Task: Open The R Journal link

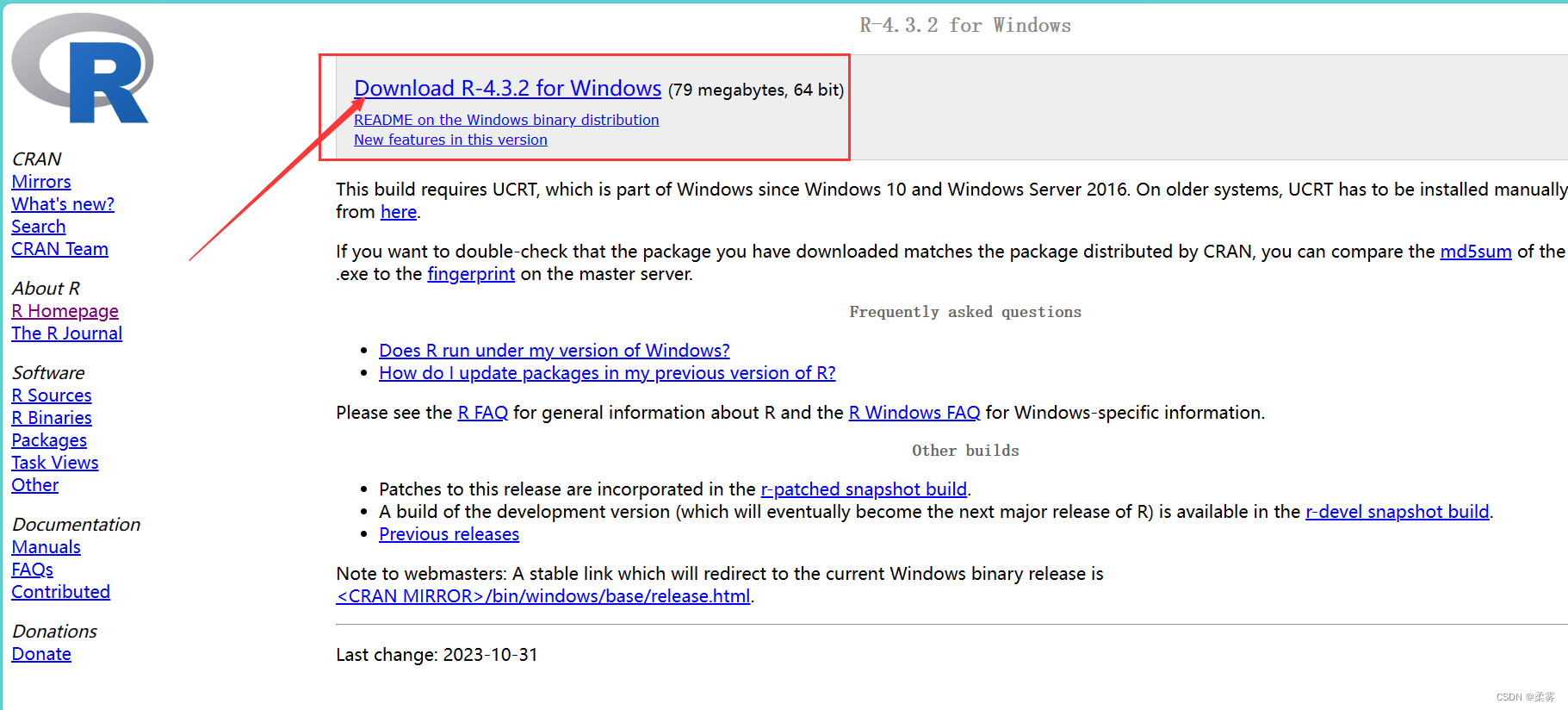Action: click(x=66, y=333)
